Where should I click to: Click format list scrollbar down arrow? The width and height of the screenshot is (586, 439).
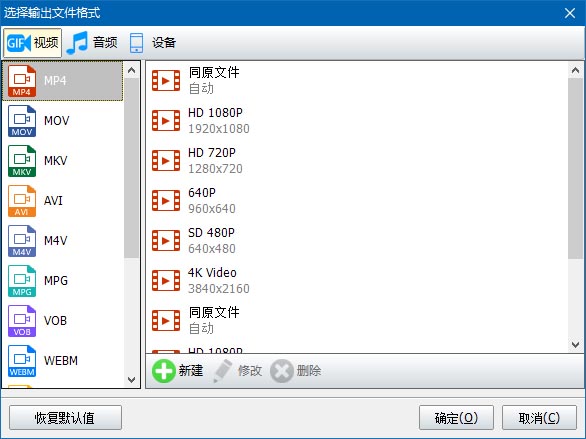(132, 380)
